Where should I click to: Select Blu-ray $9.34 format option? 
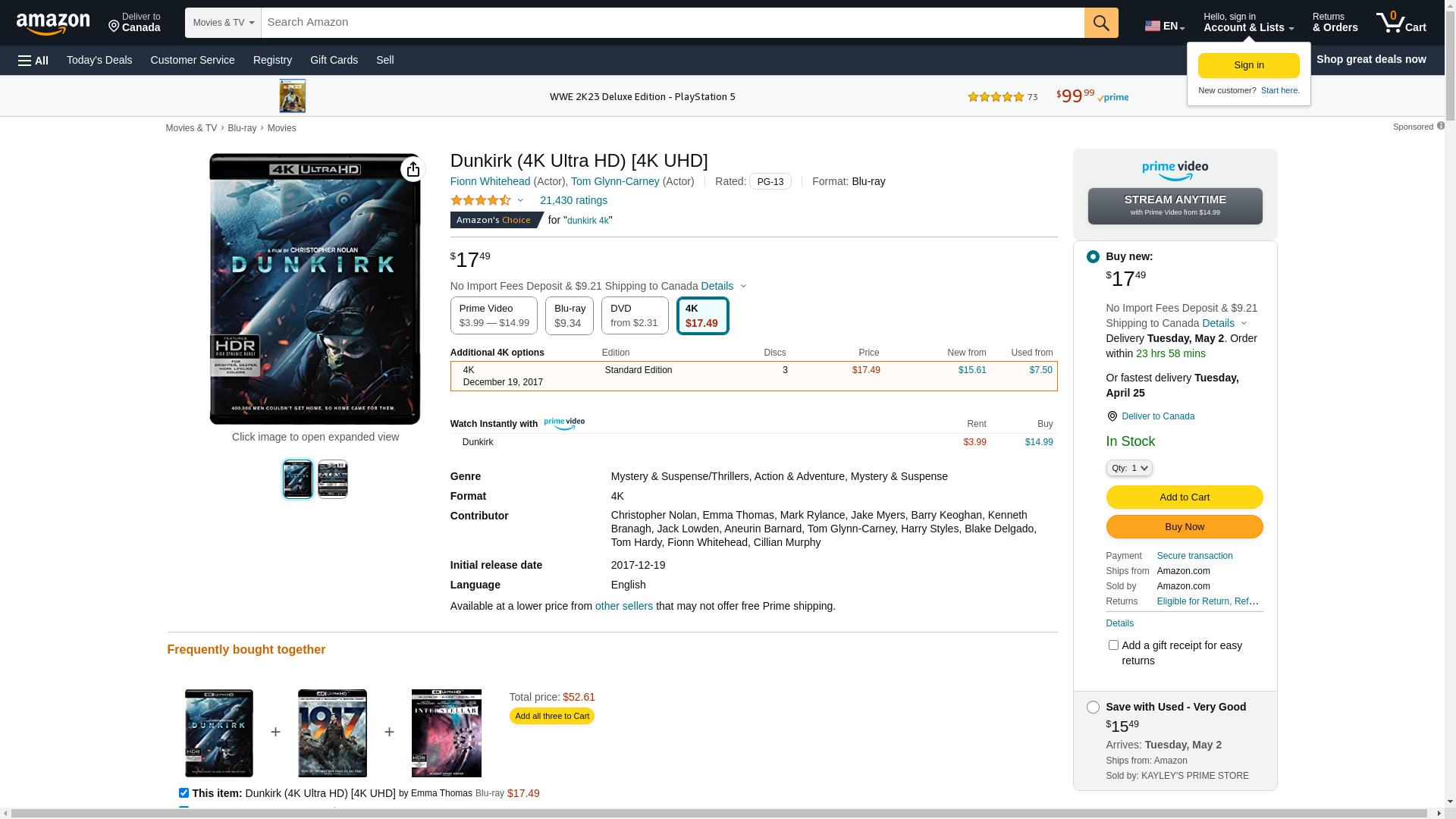coord(570,315)
